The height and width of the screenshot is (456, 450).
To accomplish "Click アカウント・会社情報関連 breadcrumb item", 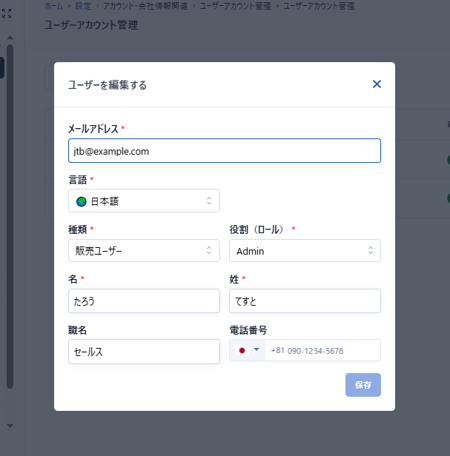I will pyautogui.click(x=145, y=6).
